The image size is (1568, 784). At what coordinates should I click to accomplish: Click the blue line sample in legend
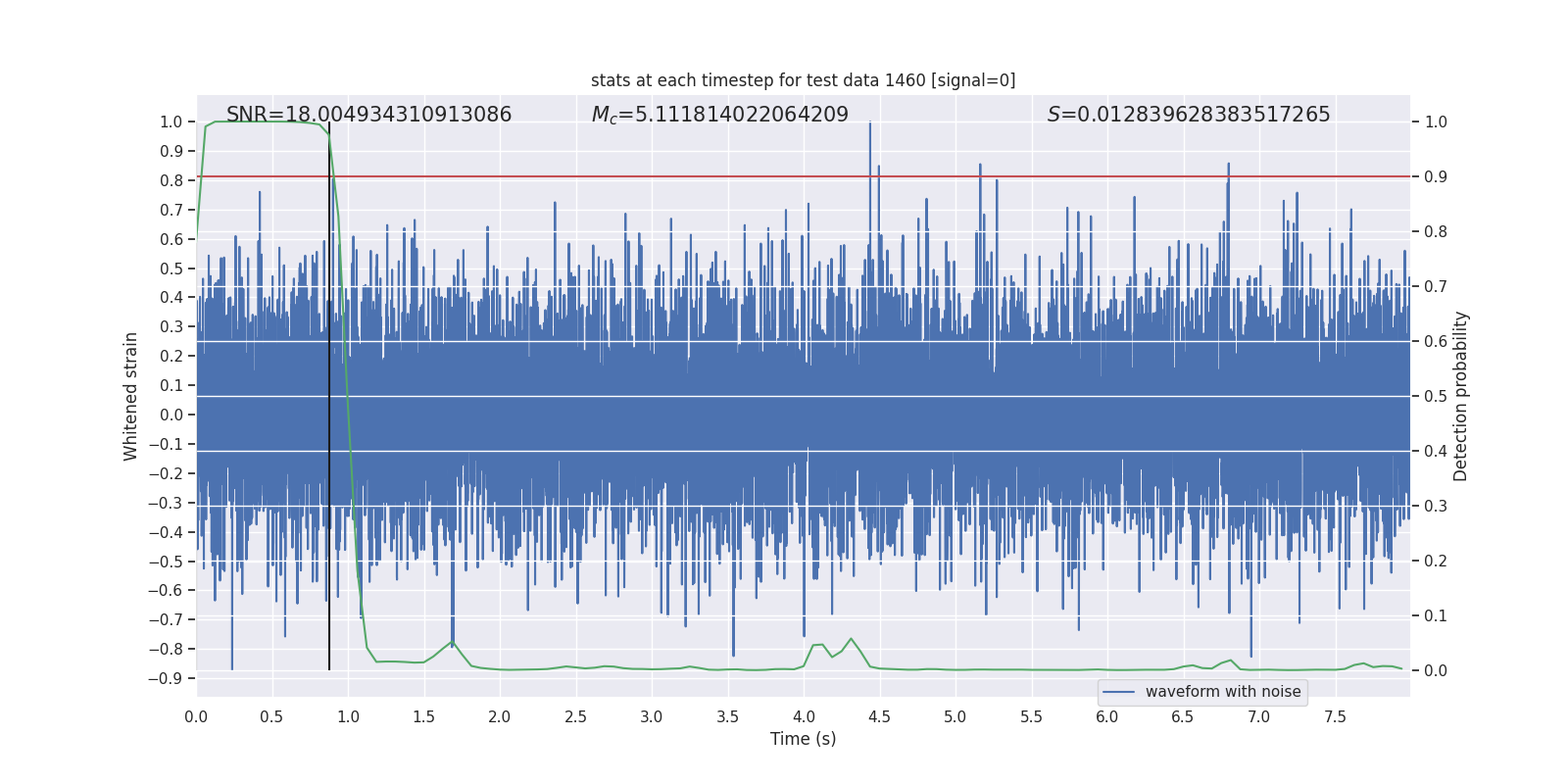1118,692
